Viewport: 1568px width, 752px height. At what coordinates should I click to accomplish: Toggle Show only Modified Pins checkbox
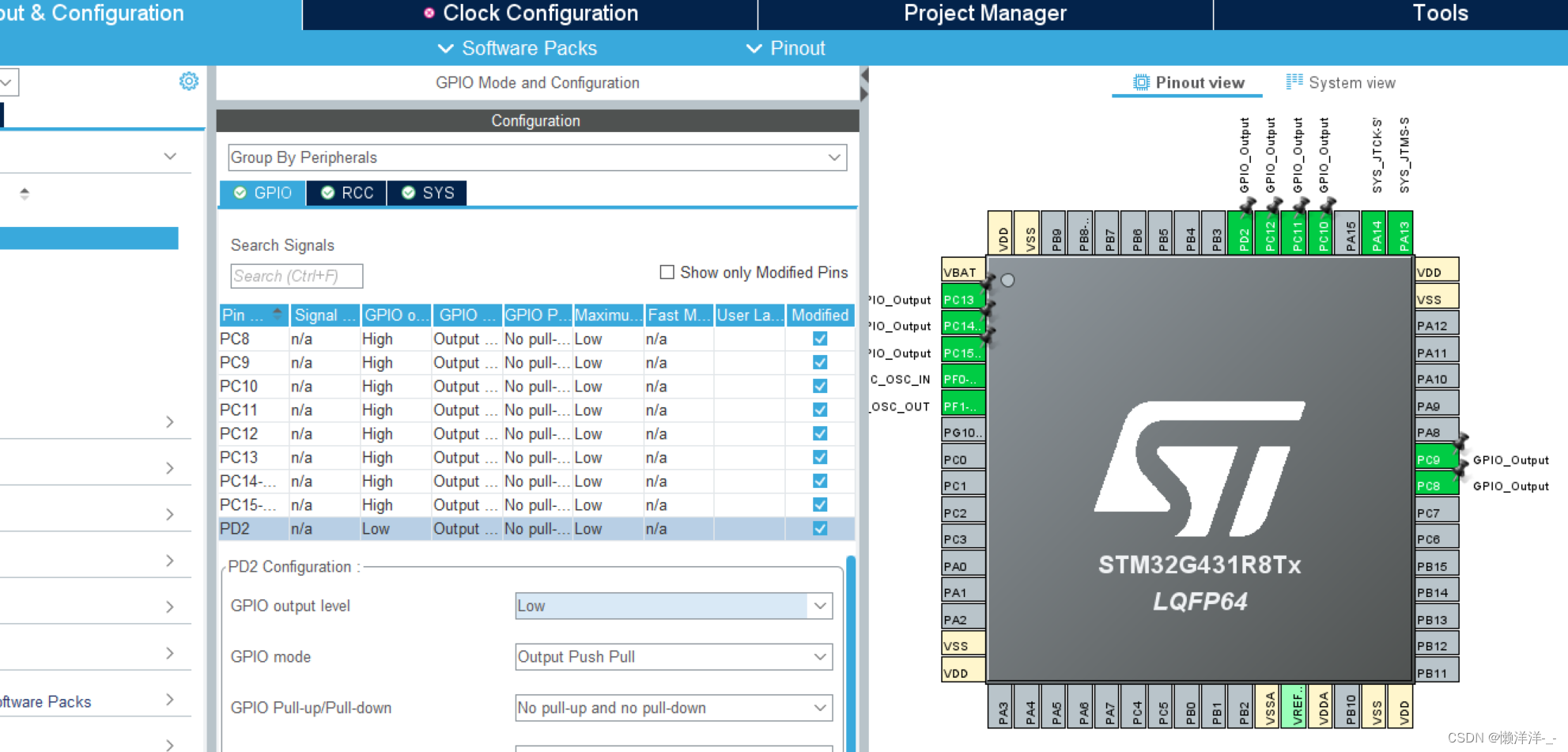click(x=667, y=272)
